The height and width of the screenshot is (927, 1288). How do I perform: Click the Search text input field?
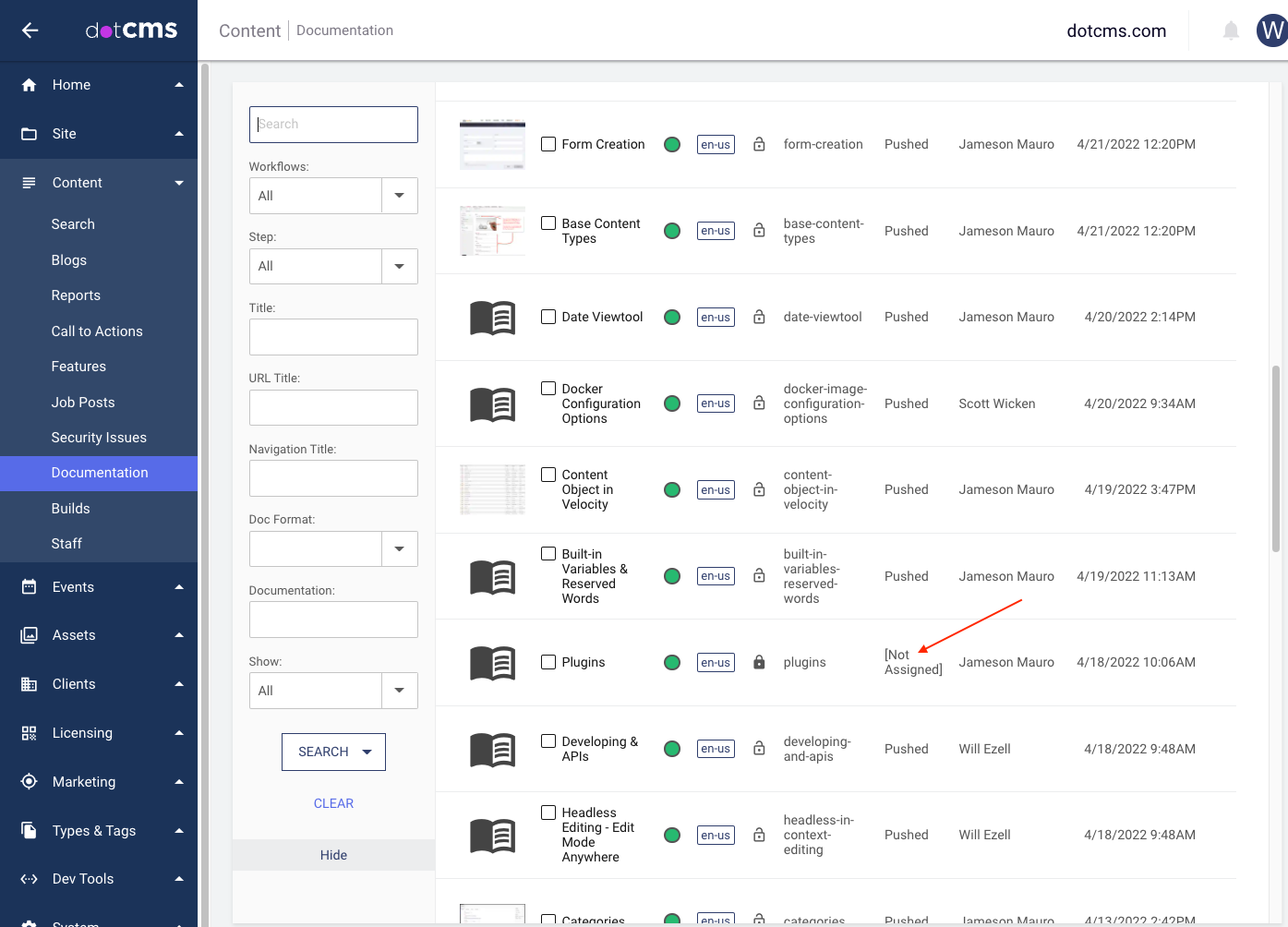tap(333, 124)
